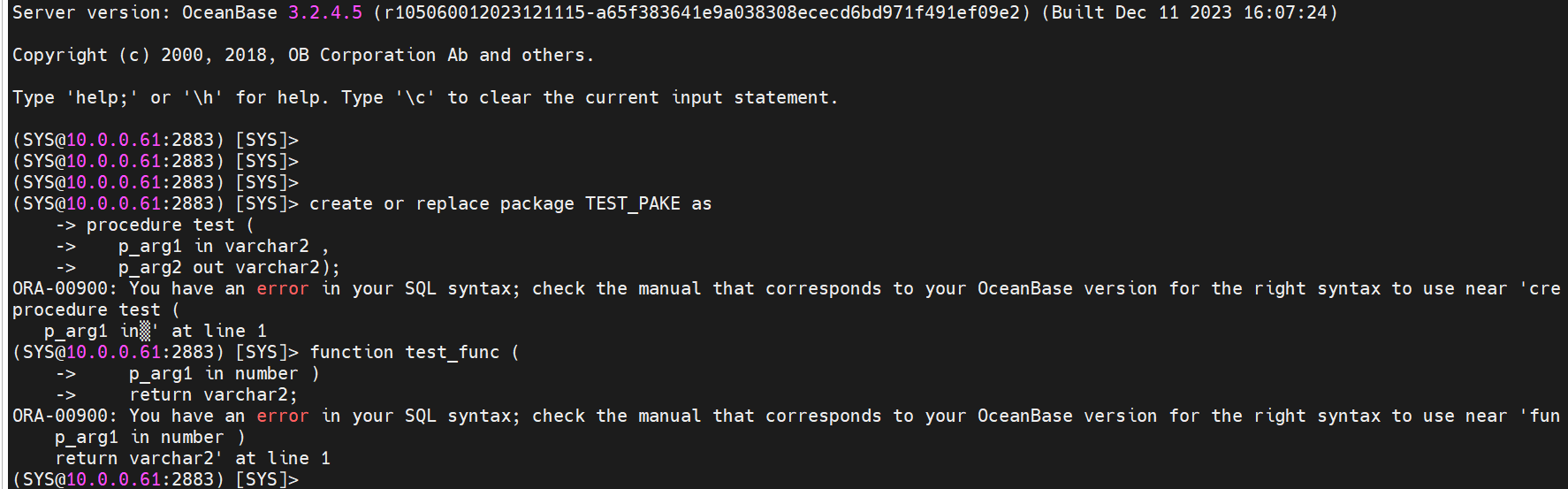The image size is (1568, 489).
Task: Click the 'procedure test (' continuation line
Action: (x=170, y=225)
